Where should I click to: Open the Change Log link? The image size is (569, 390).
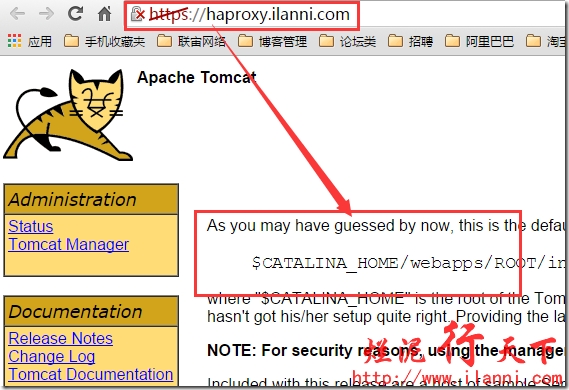52,356
